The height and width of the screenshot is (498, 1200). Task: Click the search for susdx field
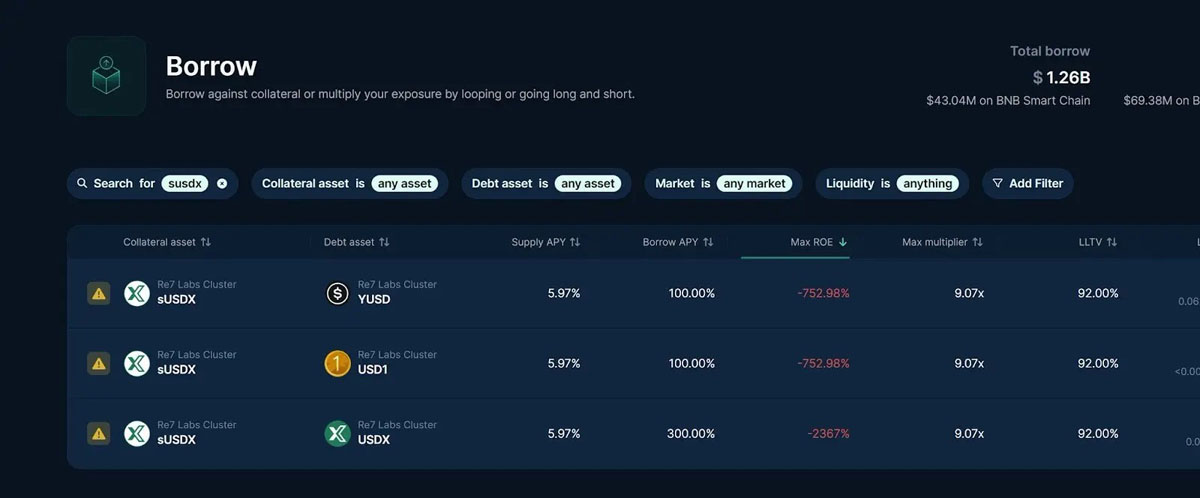coord(140,184)
